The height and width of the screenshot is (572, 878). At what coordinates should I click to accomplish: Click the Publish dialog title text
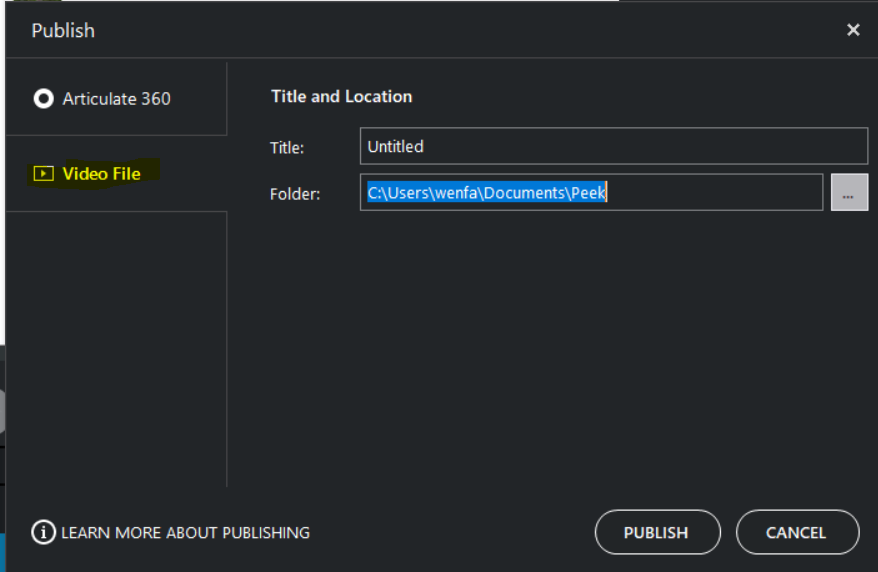tap(63, 30)
